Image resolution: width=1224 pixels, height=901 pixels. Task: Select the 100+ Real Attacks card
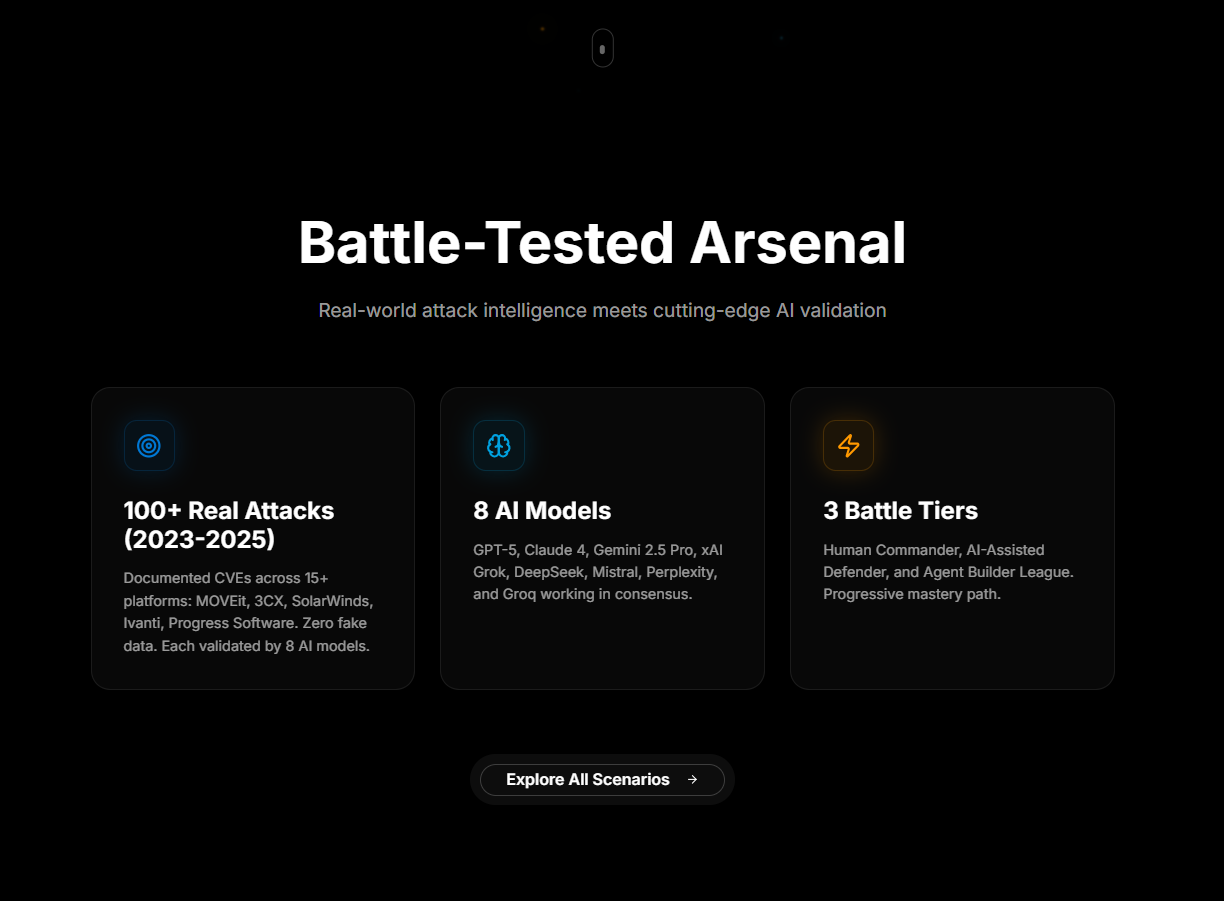(252, 537)
